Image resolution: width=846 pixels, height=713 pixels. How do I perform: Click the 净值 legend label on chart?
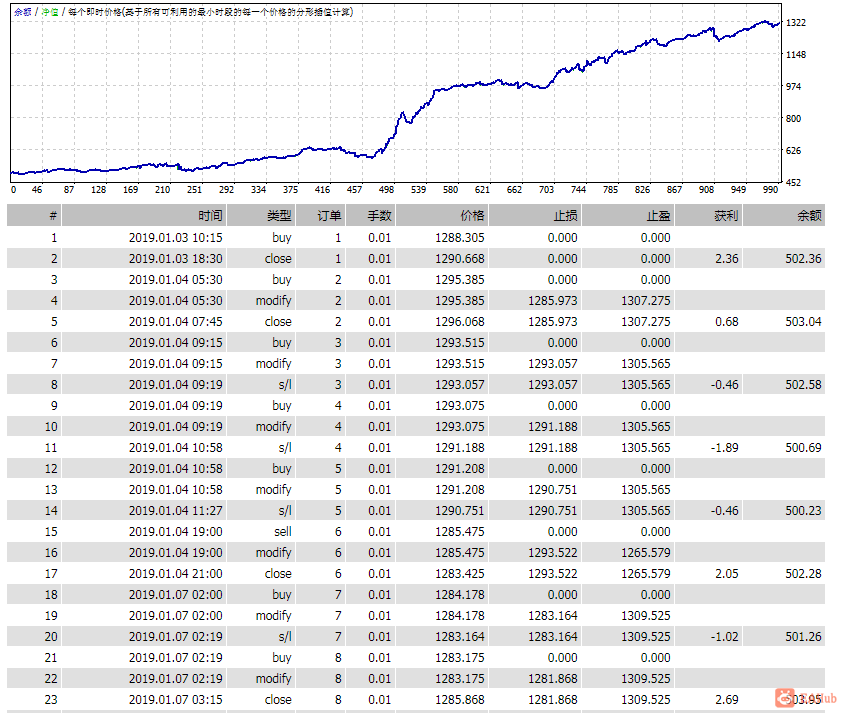[50, 12]
